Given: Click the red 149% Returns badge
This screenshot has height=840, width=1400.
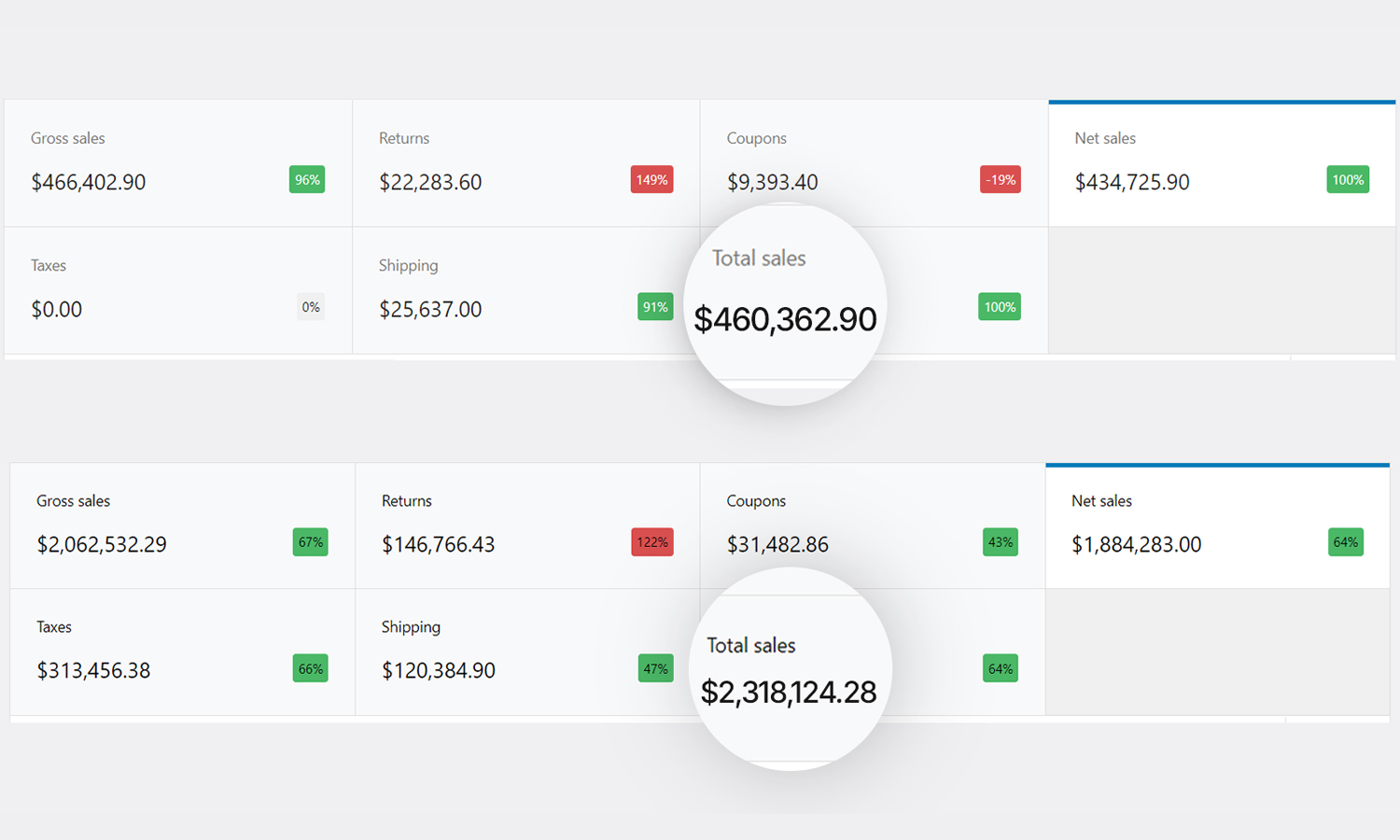Looking at the screenshot, I should pos(651,180).
